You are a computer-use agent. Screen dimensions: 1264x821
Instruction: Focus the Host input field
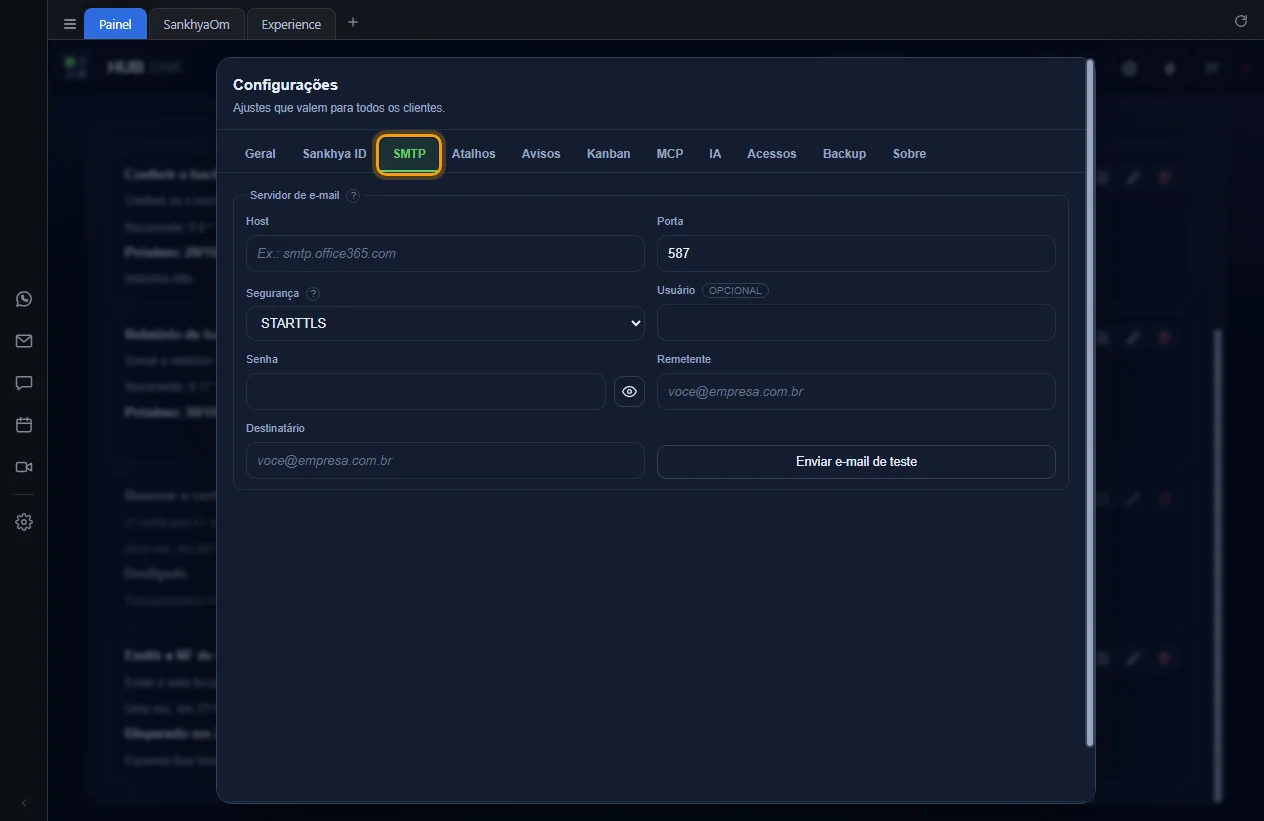point(445,253)
